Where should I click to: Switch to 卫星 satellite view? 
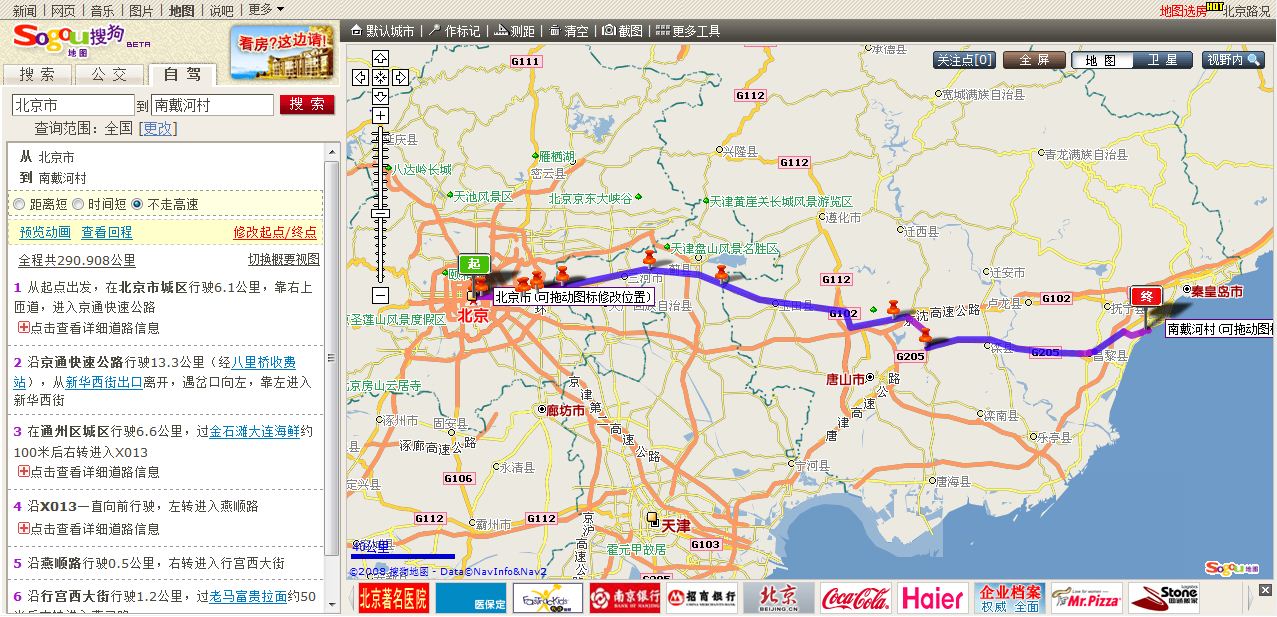point(1162,60)
